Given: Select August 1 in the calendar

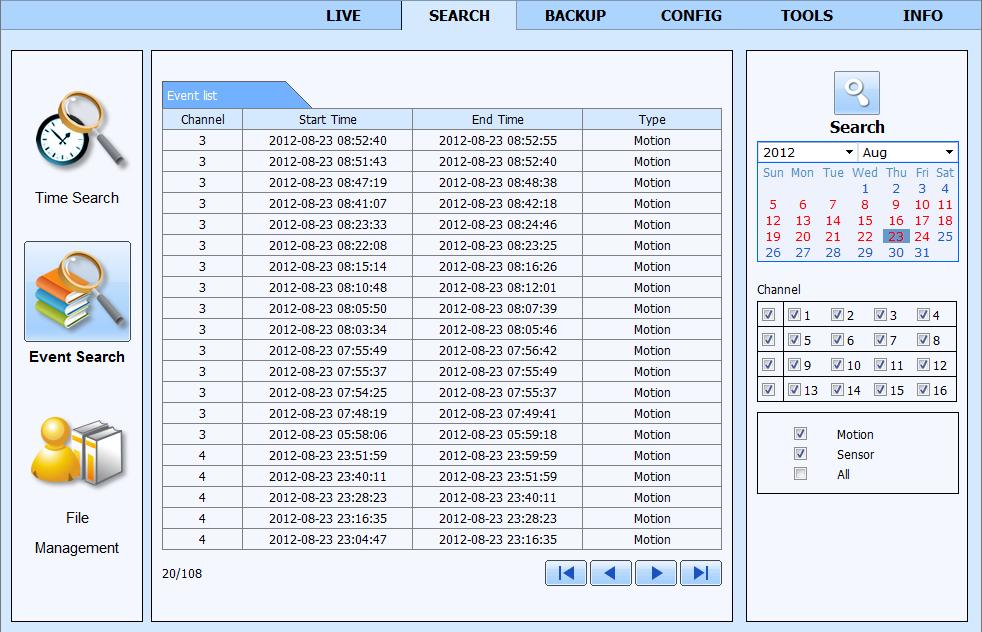Looking at the screenshot, I should pyautogui.click(x=865, y=189).
